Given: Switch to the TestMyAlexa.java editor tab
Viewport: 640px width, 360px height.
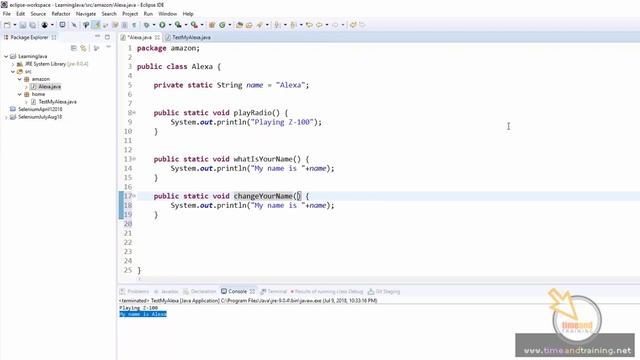Looking at the screenshot, I should point(191,37).
